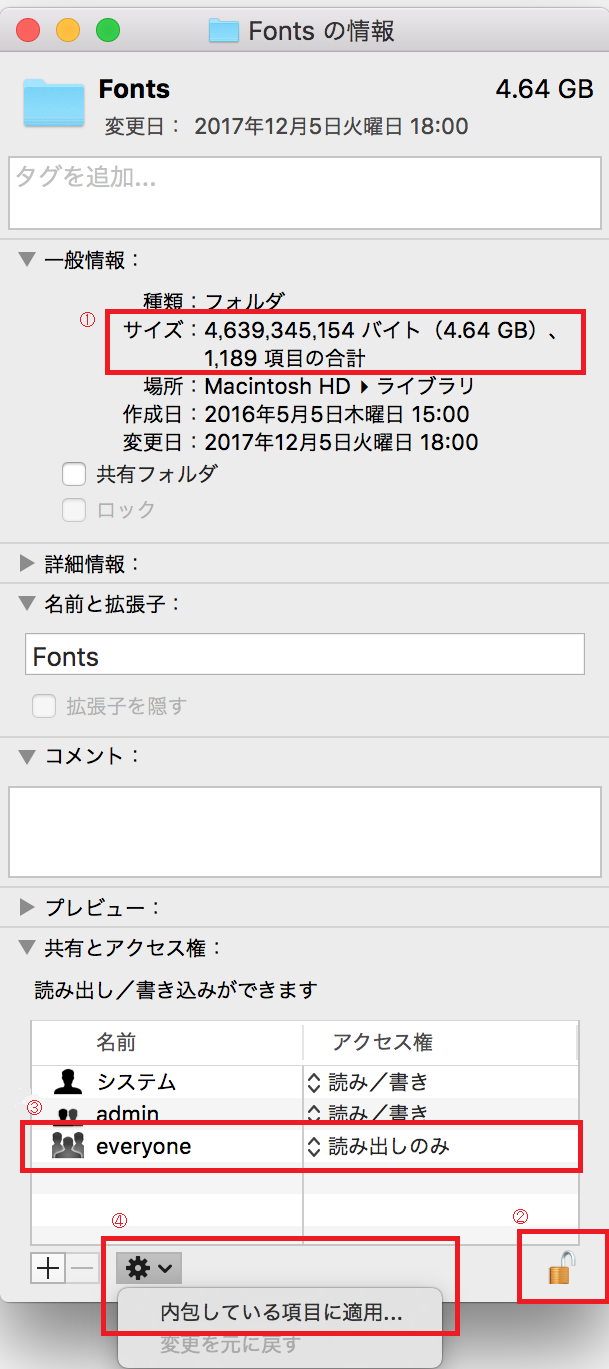
Task: Select the Fonts name text field
Action: tap(300, 654)
